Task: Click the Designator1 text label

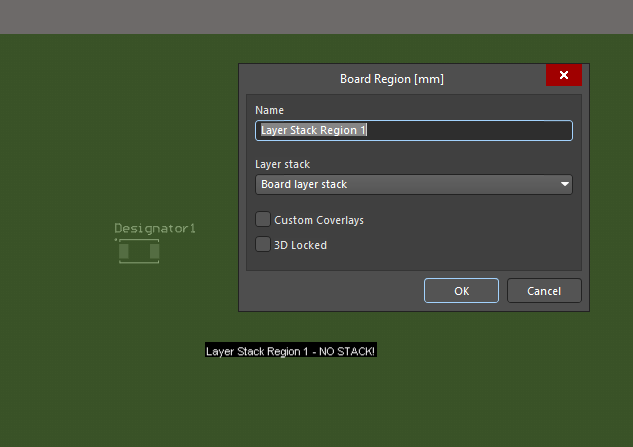Action: pyautogui.click(x=155, y=229)
